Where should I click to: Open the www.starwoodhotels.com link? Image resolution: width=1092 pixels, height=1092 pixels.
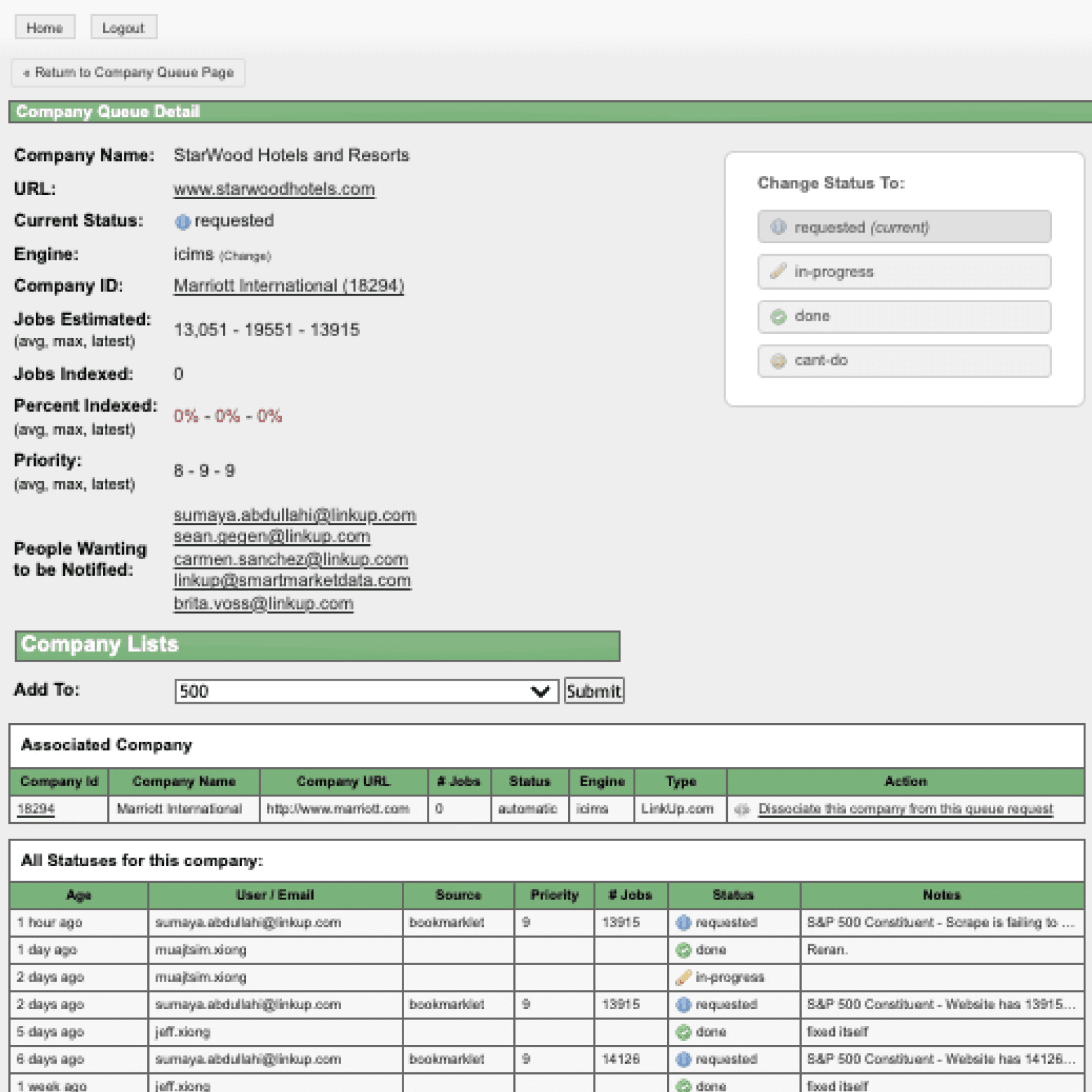click(x=274, y=189)
